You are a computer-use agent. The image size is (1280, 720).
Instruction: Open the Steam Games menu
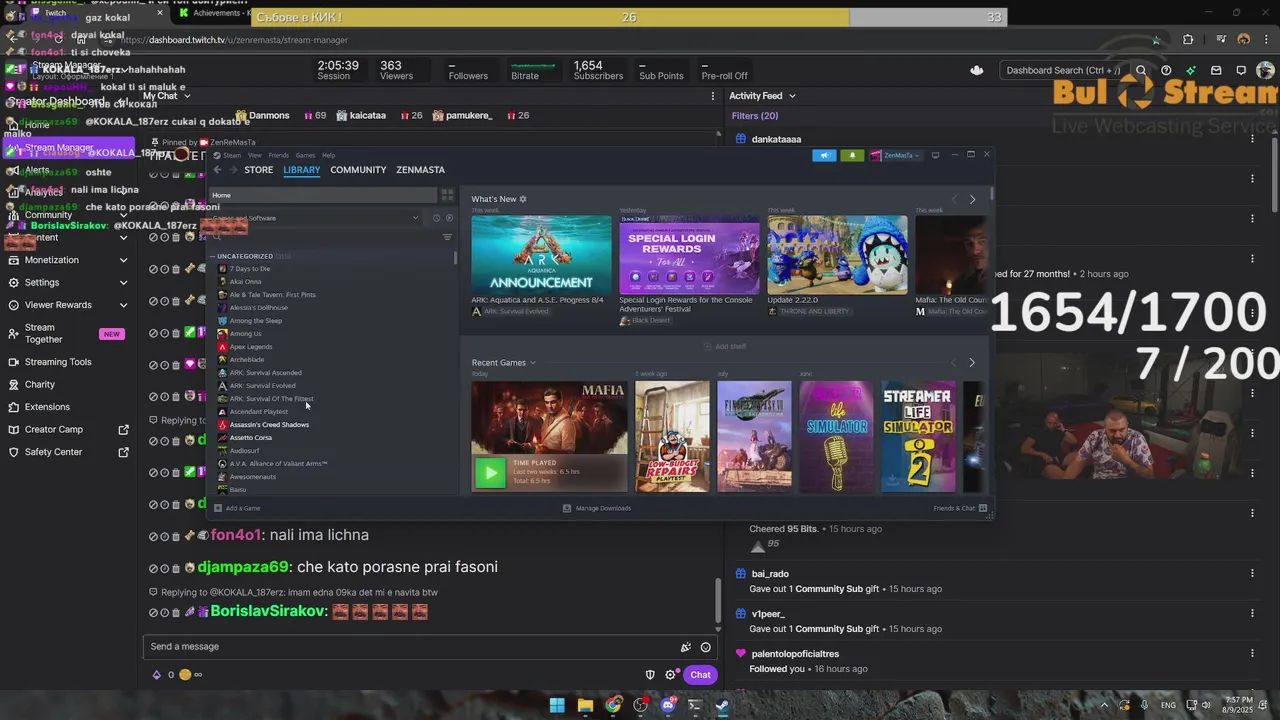(305, 155)
